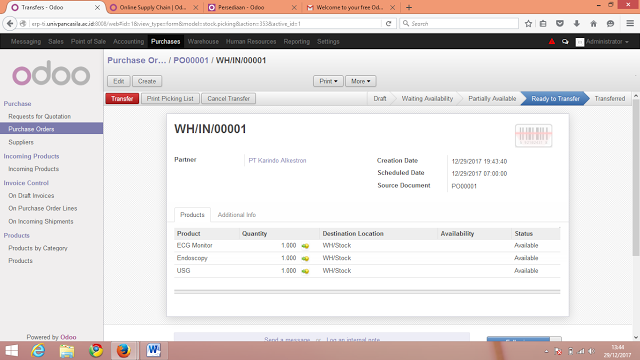Open Microsoft Word from the taskbar
Screen dimensions: 640x360
click(153, 351)
